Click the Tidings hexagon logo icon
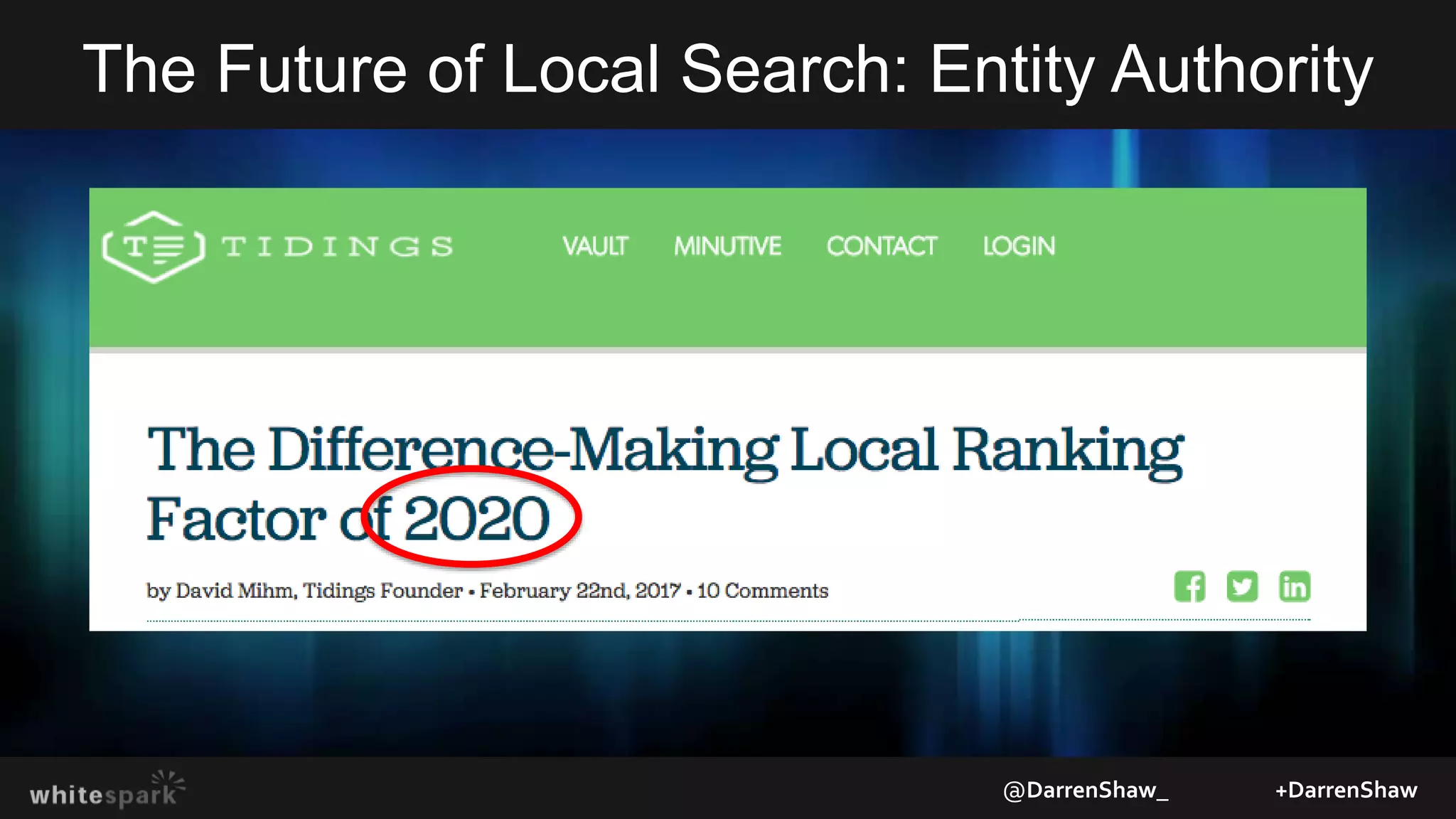The width and height of the screenshot is (1456, 819). tap(154, 247)
